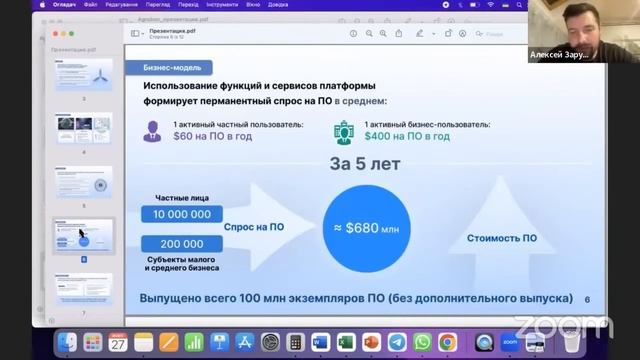This screenshot has height=360, width=640.
Task: Show the document inspector info icon
Action: (x=353, y=34)
